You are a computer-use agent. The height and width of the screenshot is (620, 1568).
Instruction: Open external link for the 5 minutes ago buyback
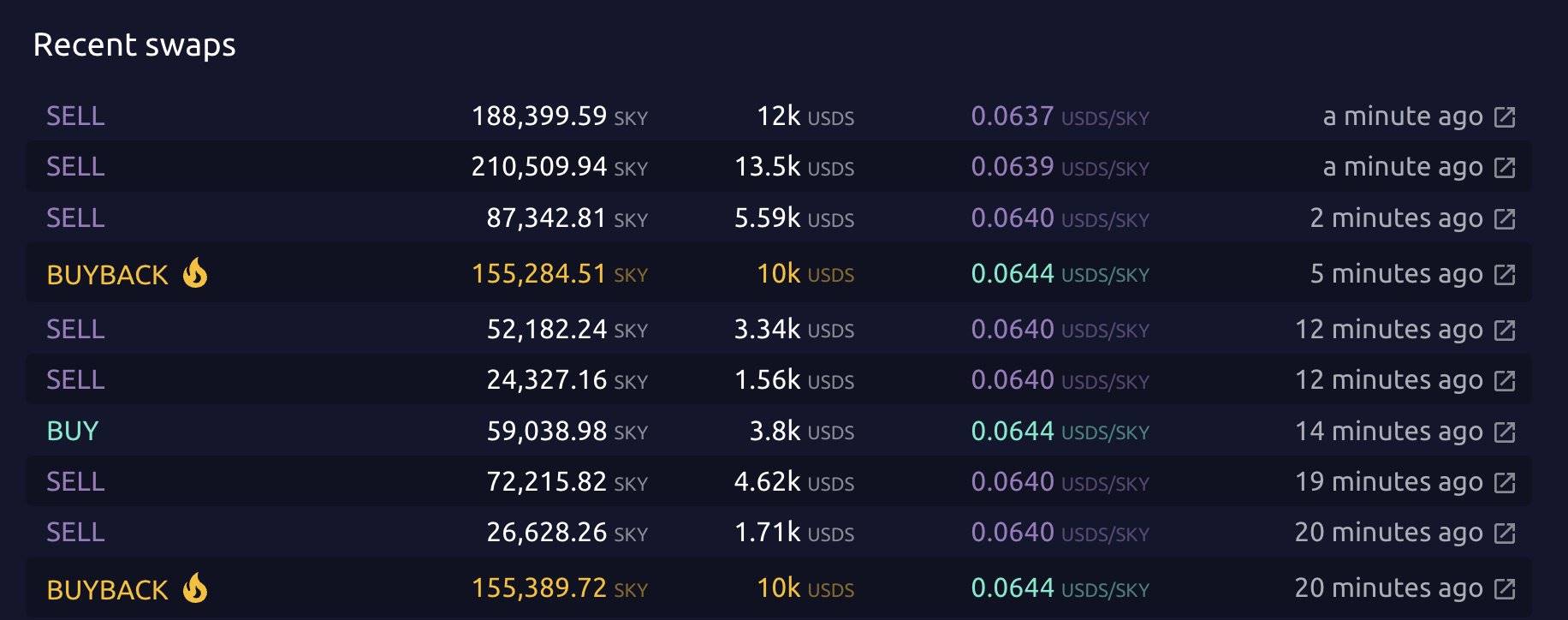point(1504,275)
